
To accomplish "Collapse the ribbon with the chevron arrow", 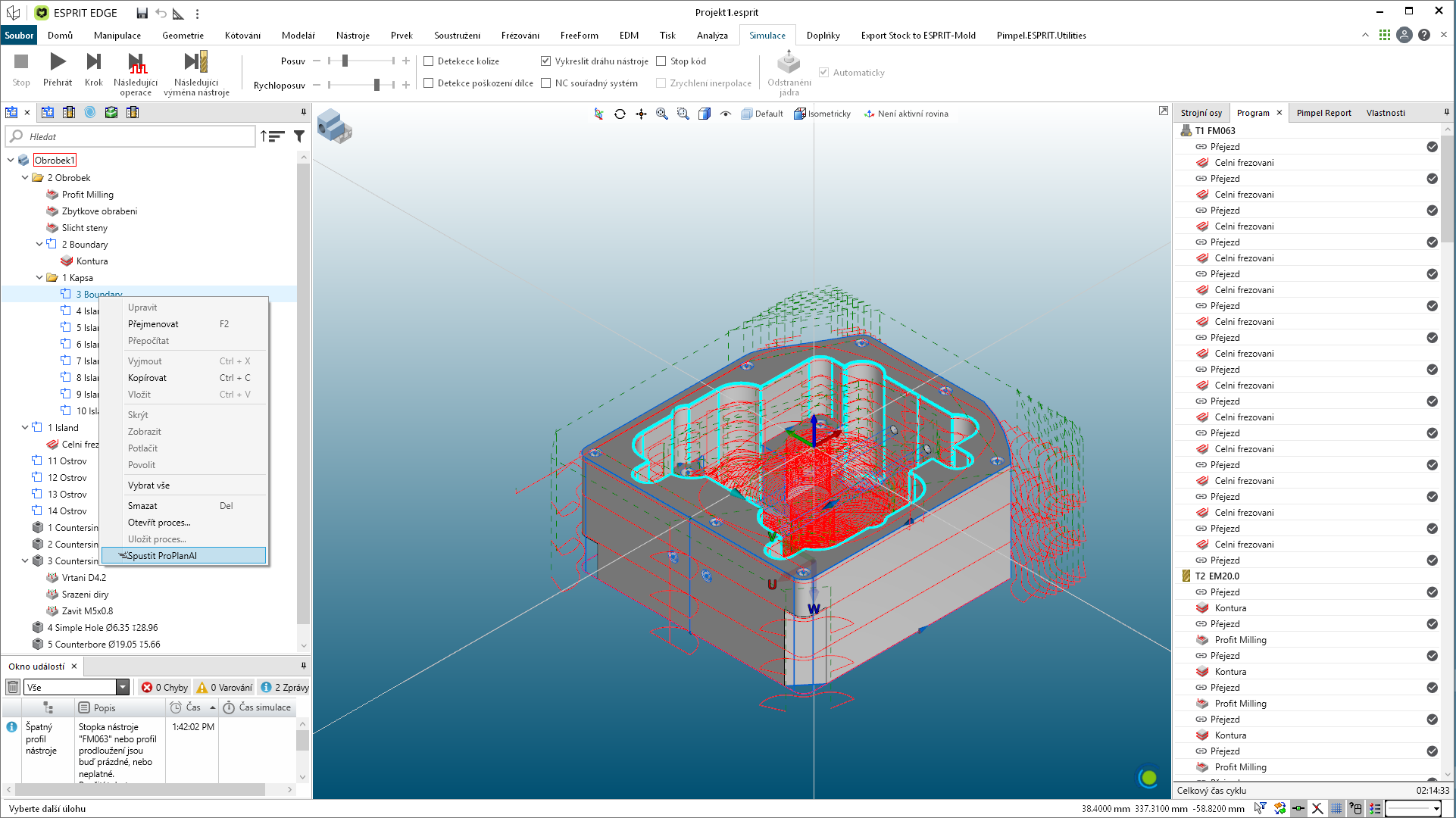I will pyautogui.click(x=1365, y=35).
